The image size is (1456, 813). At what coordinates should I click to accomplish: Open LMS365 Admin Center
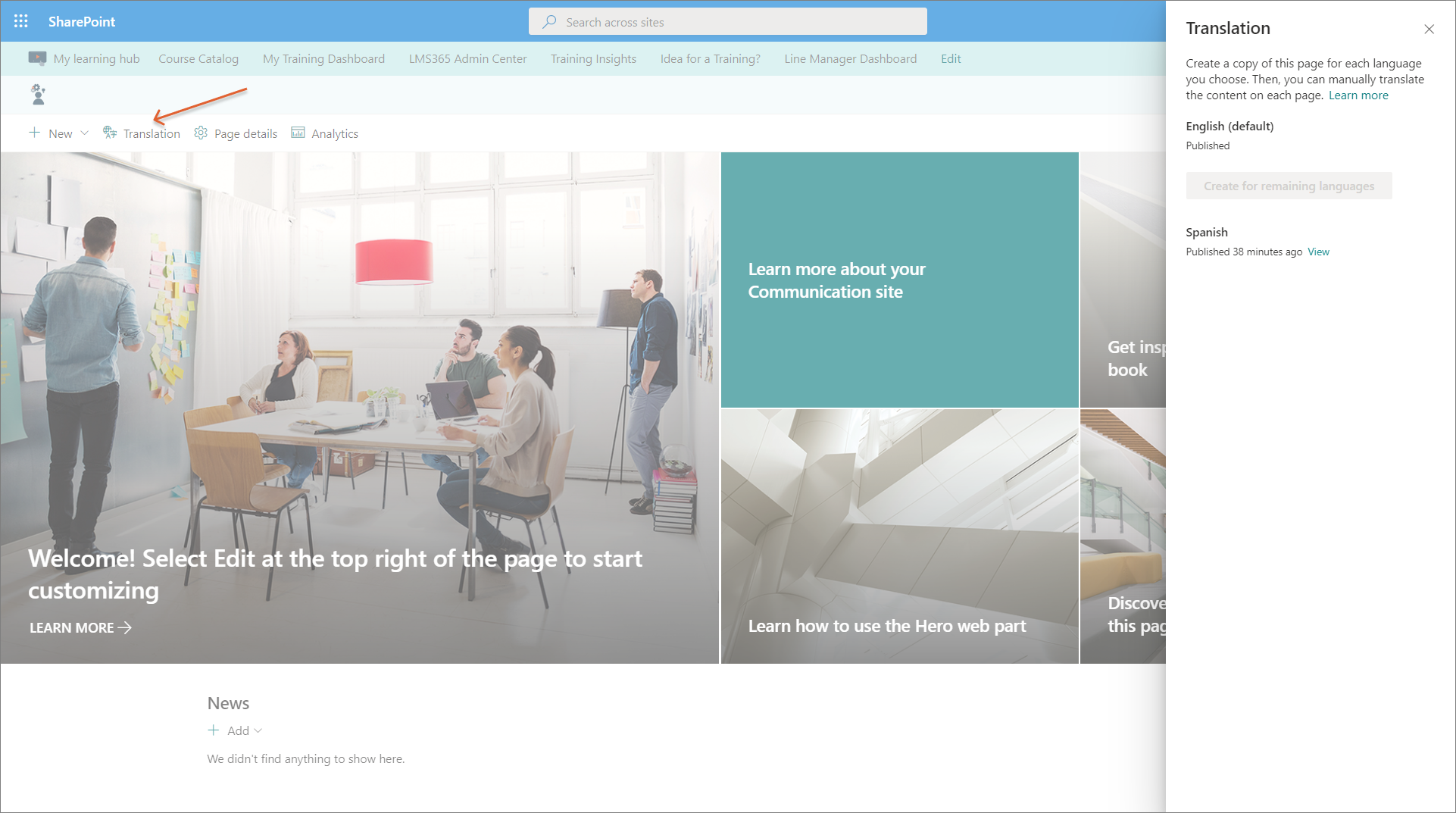click(467, 58)
